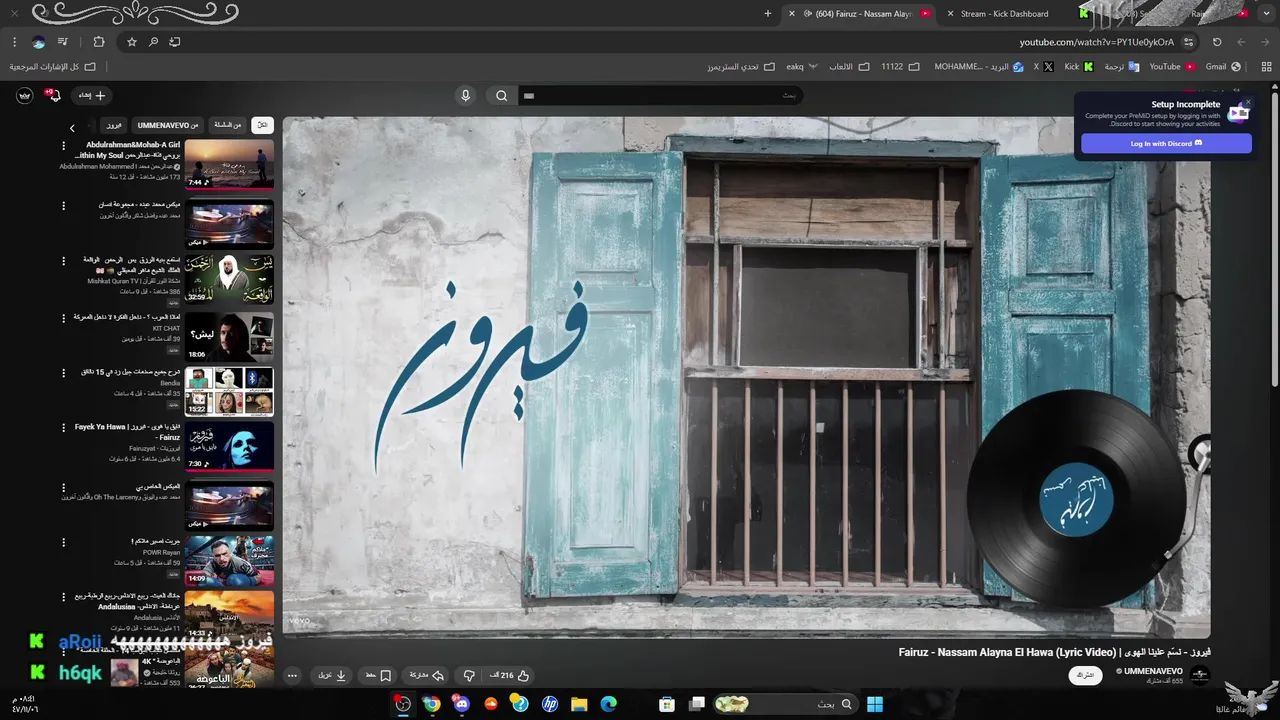Open POWR Rayan video thumbnail 14:09
This screenshot has width=1280, height=720.
click(x=229, y=560)
